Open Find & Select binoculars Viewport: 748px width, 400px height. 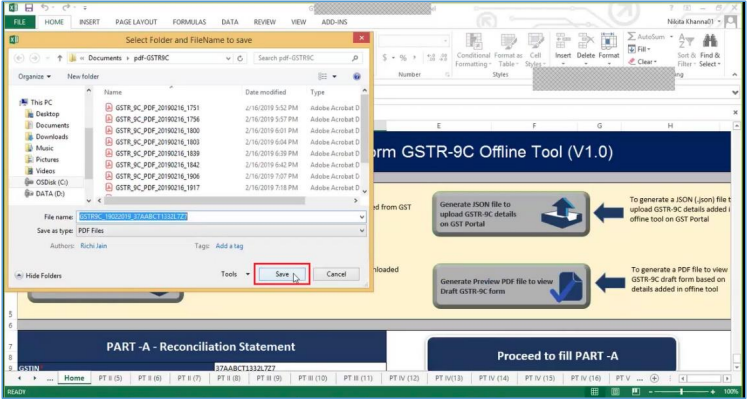710,51
